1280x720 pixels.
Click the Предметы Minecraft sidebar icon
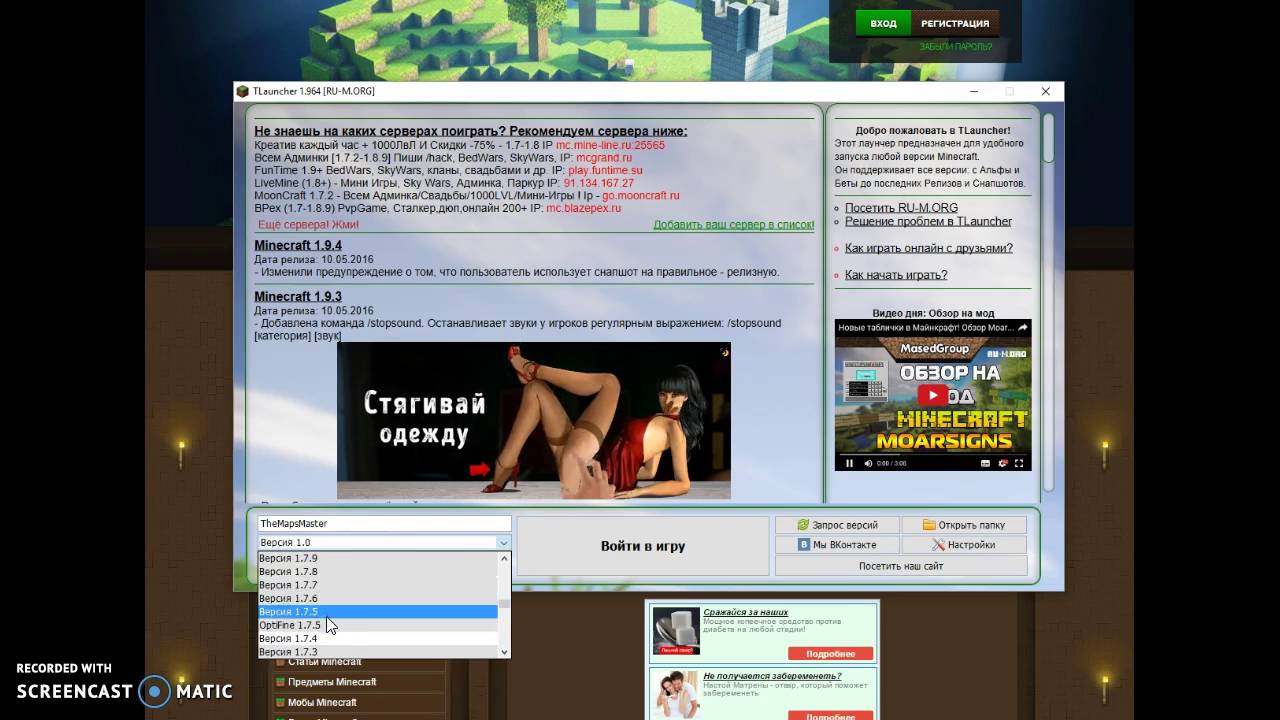point(280,682)
